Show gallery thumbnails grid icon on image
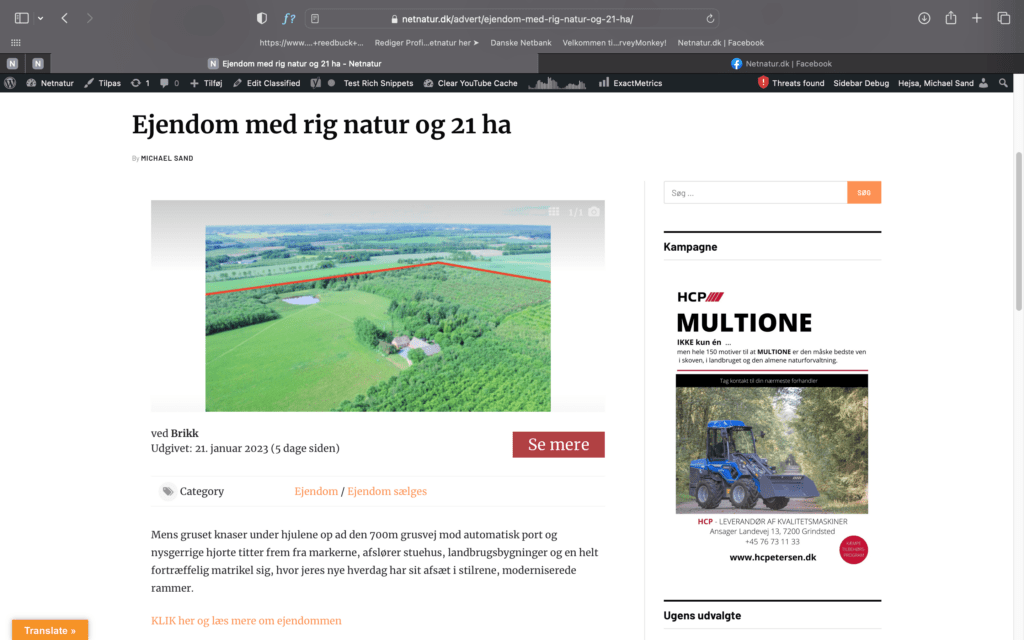Image resolution: width=1024 pixels, height=640 pixels. 554,212
